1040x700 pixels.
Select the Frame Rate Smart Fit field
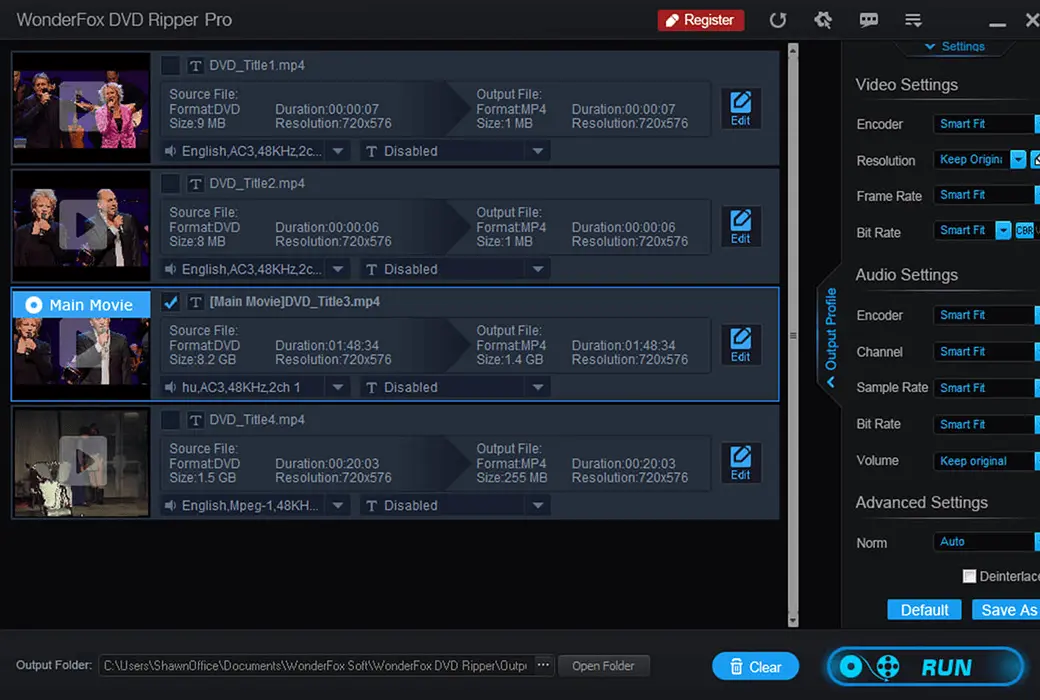click(986, 195)
